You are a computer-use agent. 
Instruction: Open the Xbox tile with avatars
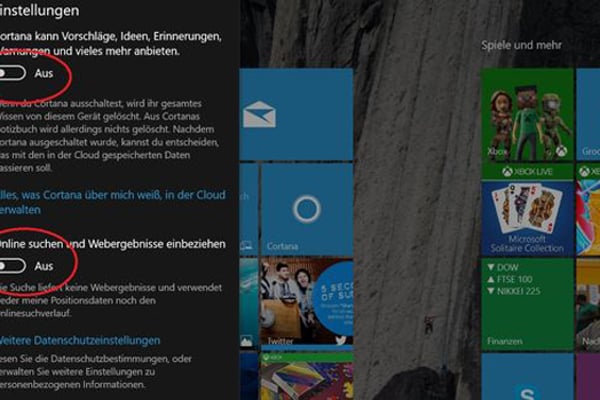[x=527, y=113]
